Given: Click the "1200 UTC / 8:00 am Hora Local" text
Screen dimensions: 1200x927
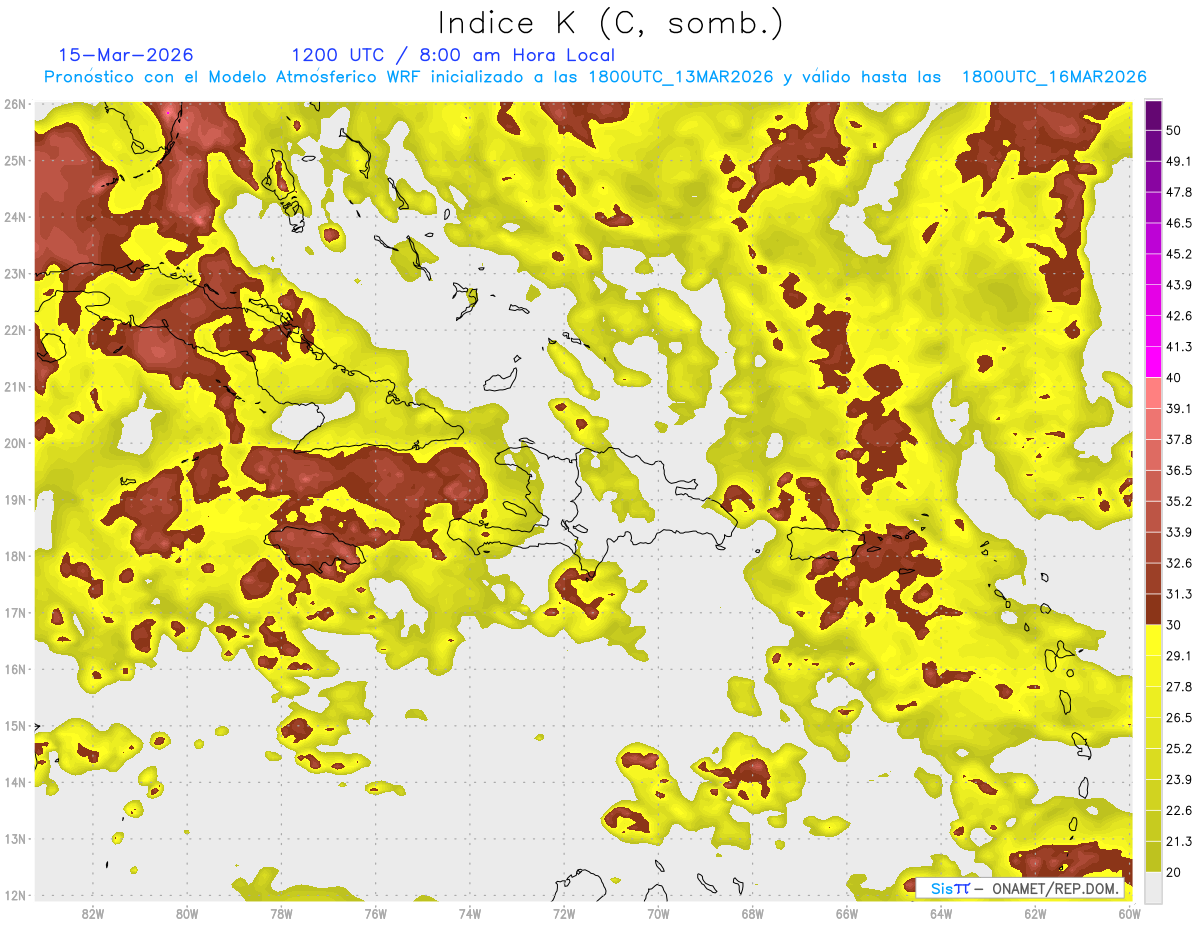Looking at the screenshot, I should click(x=453, y=55).
